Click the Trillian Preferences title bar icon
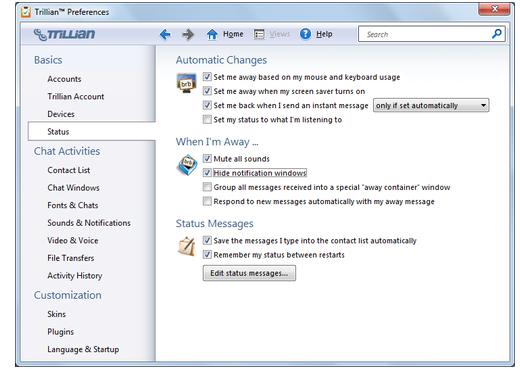The image size is (520, 369). pos(26,12)
